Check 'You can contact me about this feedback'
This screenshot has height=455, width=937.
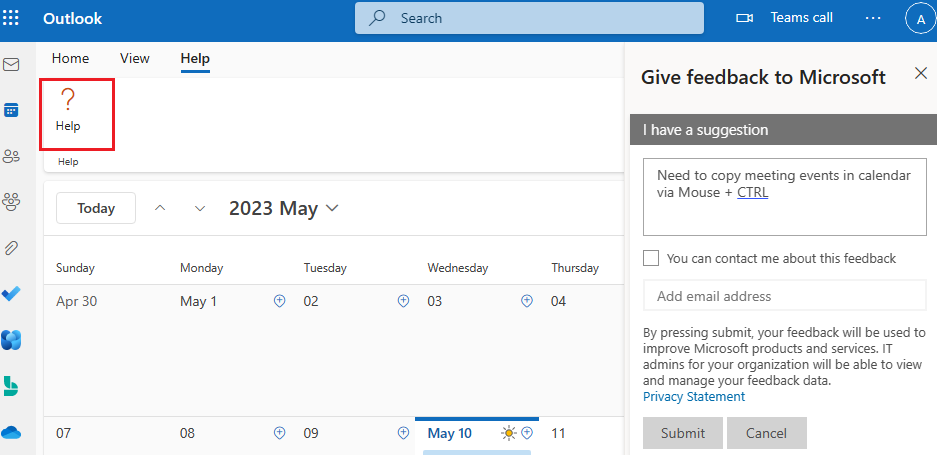pyautogui.click(x=651, y=258)
